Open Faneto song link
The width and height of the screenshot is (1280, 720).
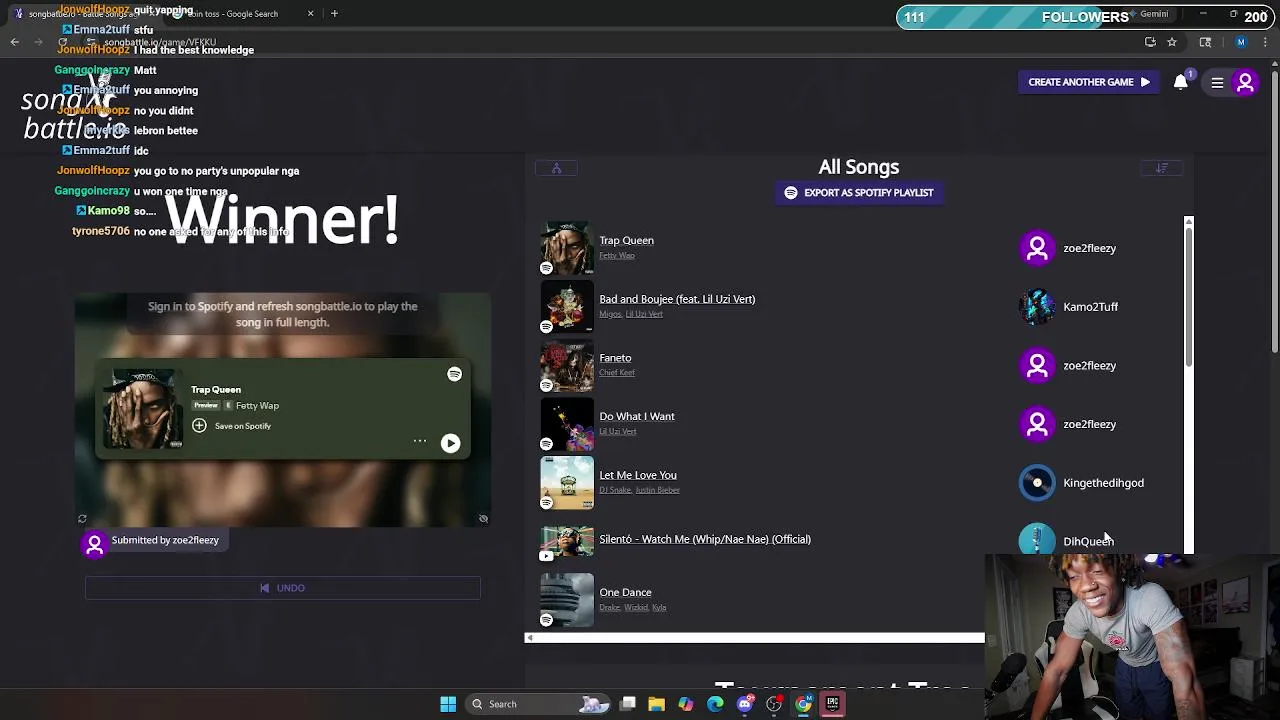615,358
